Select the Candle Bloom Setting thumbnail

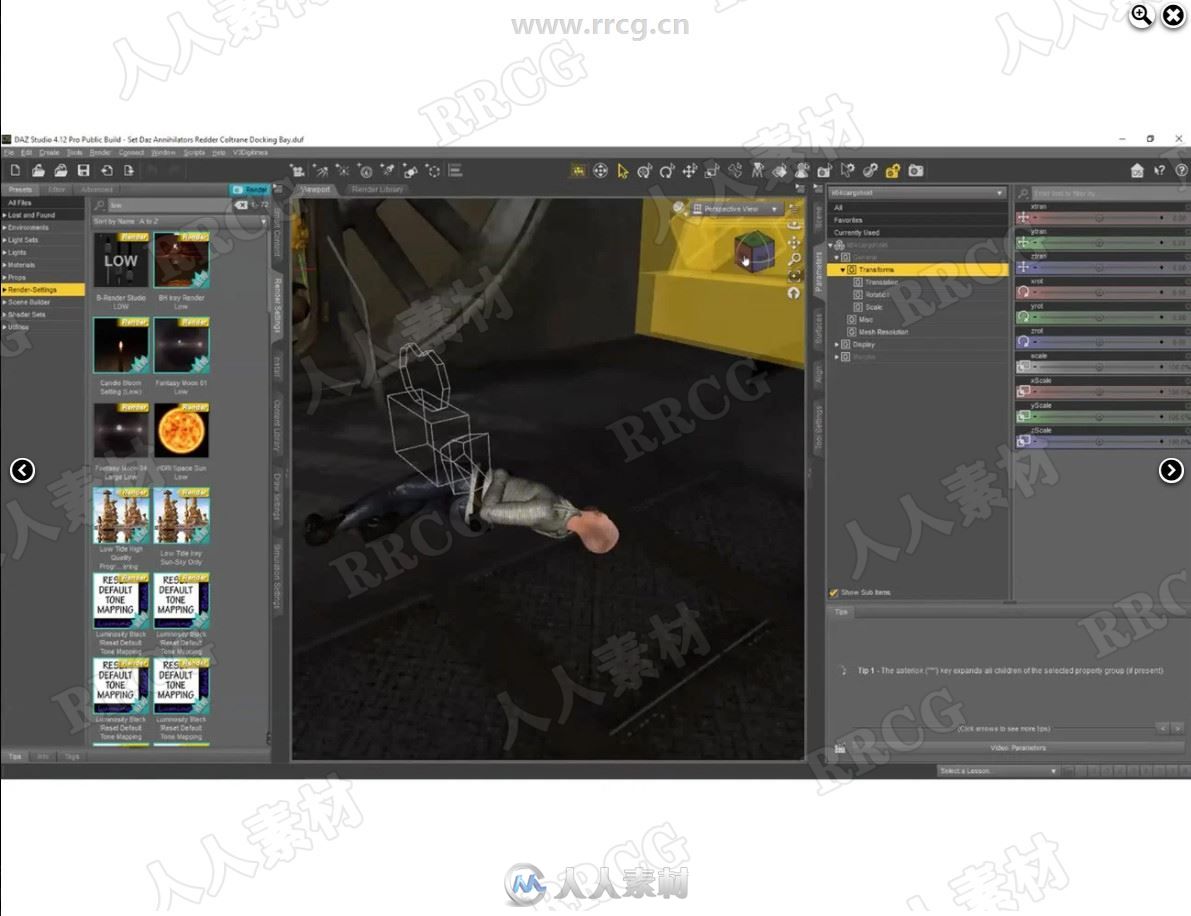[x=121, y=345]
